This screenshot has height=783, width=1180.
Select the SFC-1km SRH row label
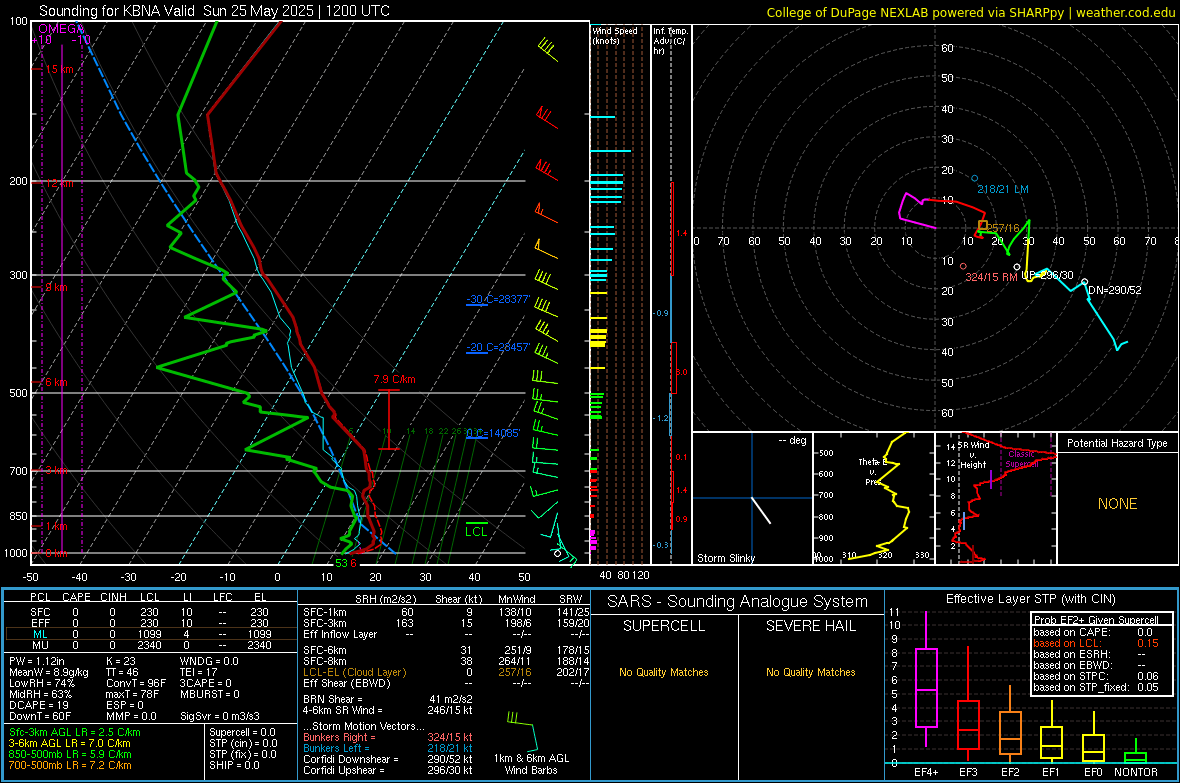click(x=325, y=613)
